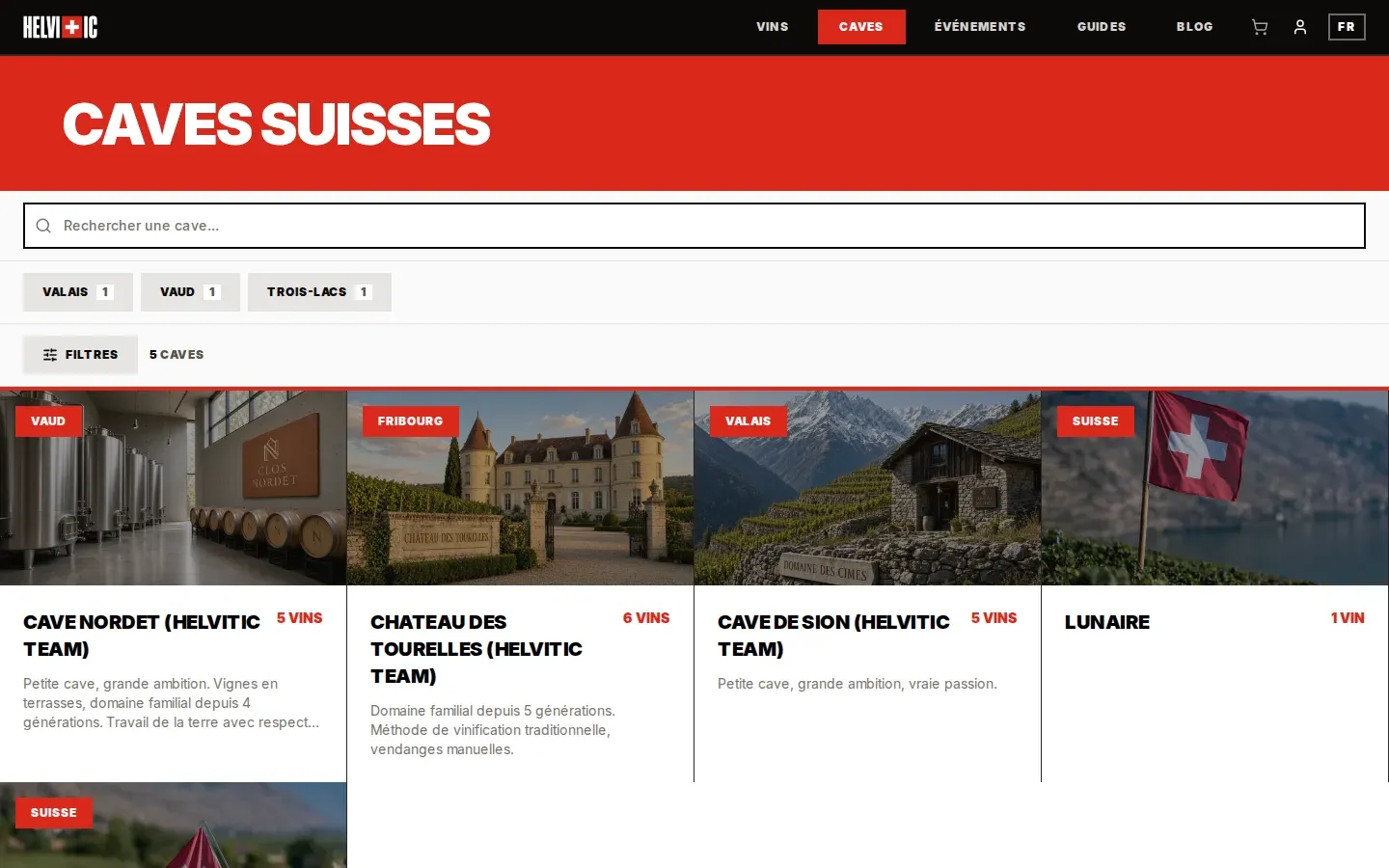Go to Événements in navigation
Image resolution: width=1389 pixels, height=868 pixels.
pyautogui.click(x=980, y=27)
